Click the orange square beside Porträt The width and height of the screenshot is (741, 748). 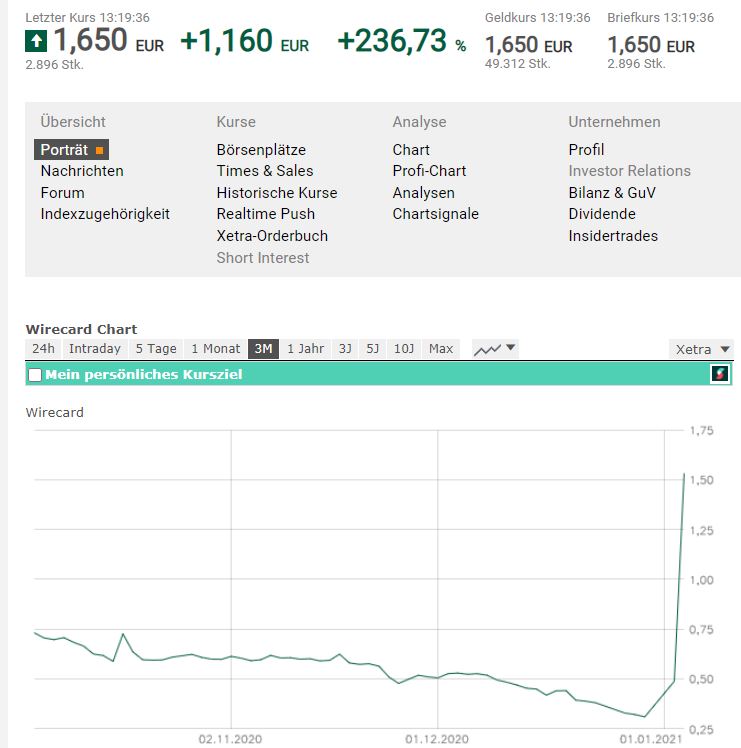click(99, 150)
